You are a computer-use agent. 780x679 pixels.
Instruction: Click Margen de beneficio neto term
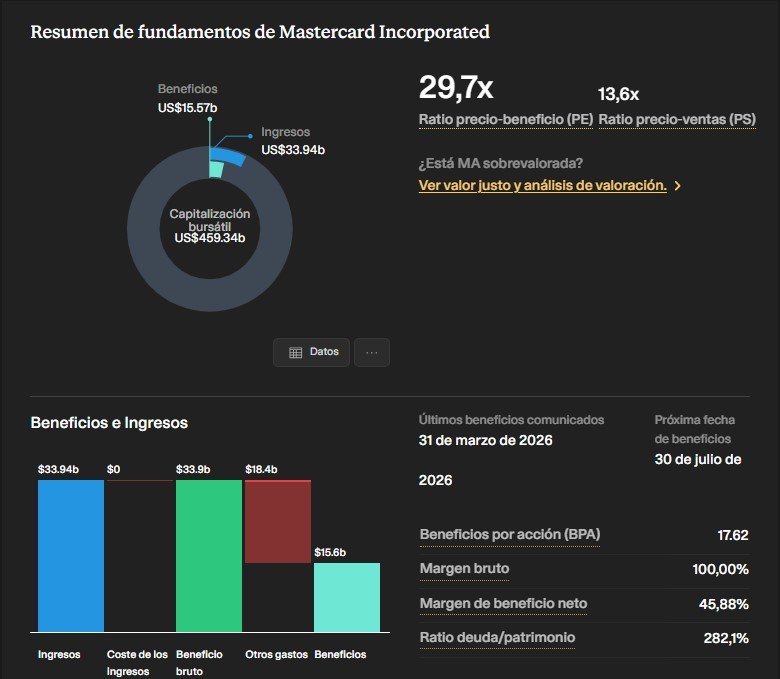[503, 603]
